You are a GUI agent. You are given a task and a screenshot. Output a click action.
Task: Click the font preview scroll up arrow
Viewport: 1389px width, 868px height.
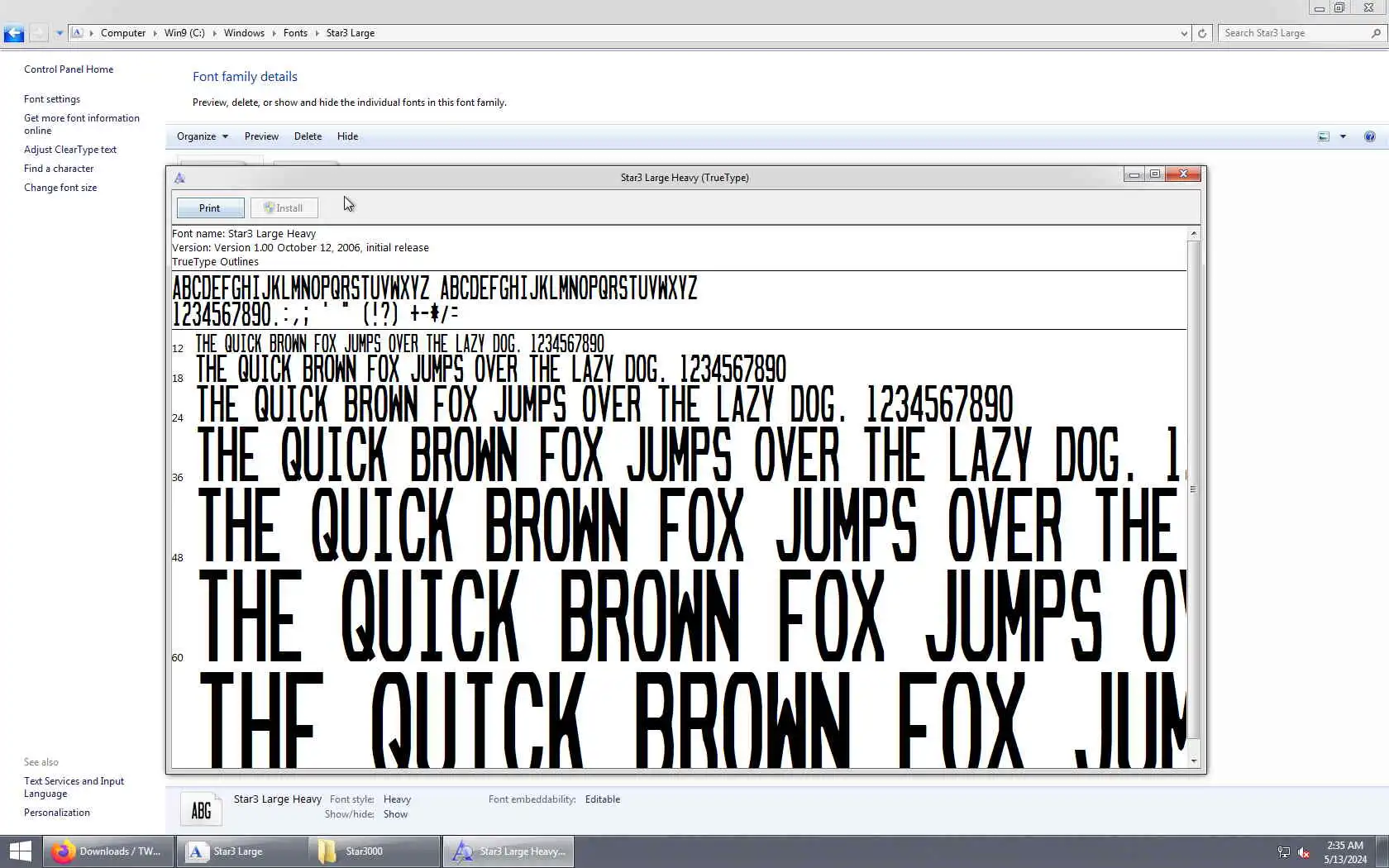1193,235
